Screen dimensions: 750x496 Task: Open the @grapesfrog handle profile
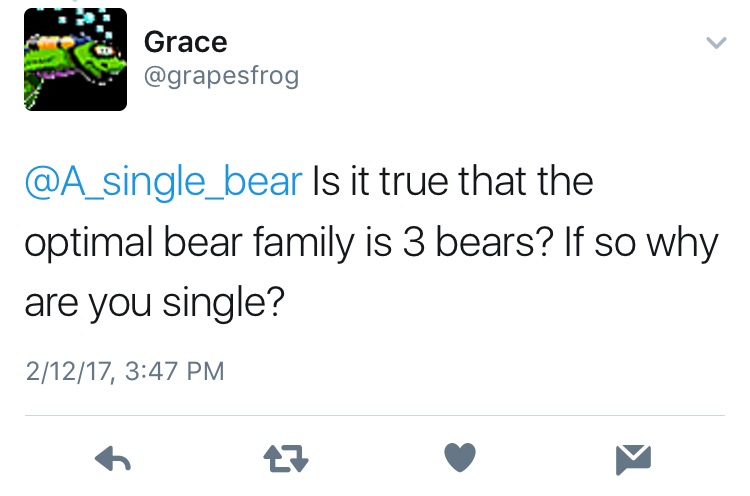(221, 76)
